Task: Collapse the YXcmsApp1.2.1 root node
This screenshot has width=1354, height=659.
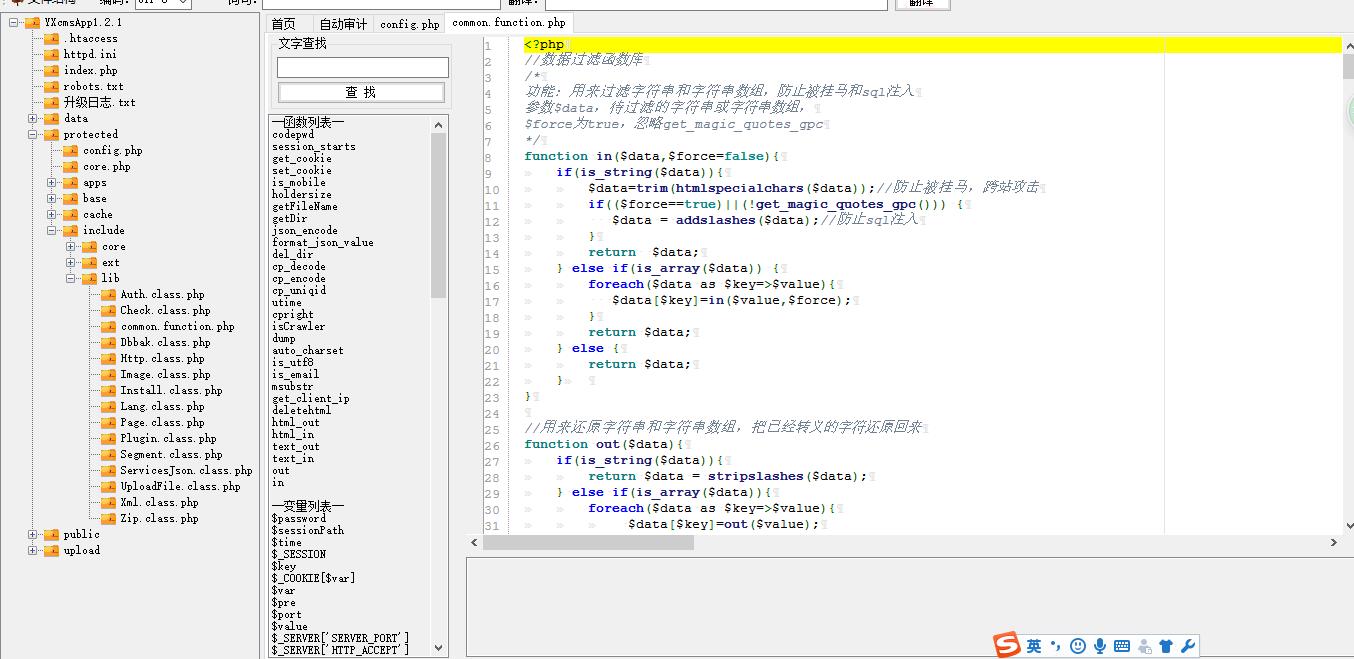Action: pos(13,22)
